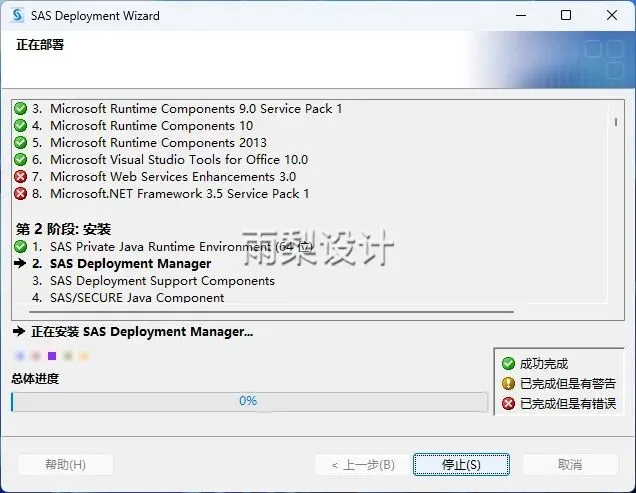Viewport: 636px width, 493px height.
Task: Select SAS Private Java Runtime Environment row
Action: (181, 247)
